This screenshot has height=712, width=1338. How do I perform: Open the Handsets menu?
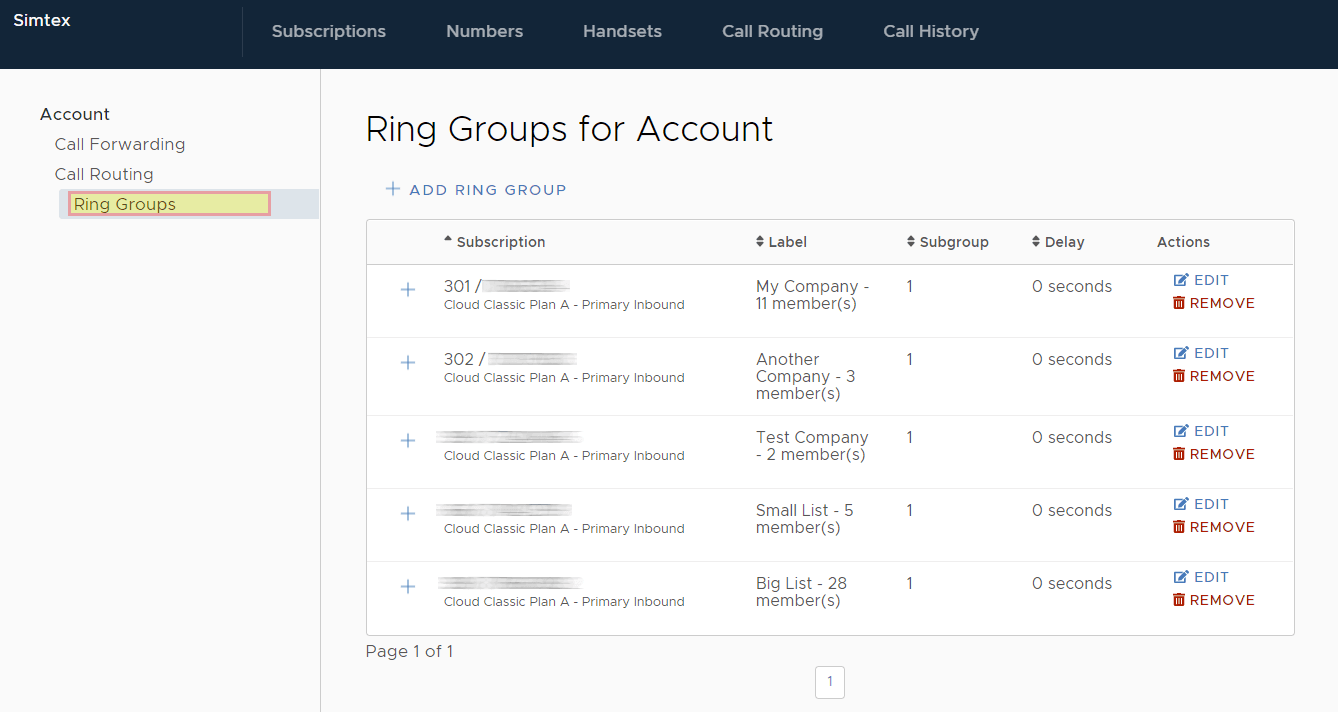(622, 32)
